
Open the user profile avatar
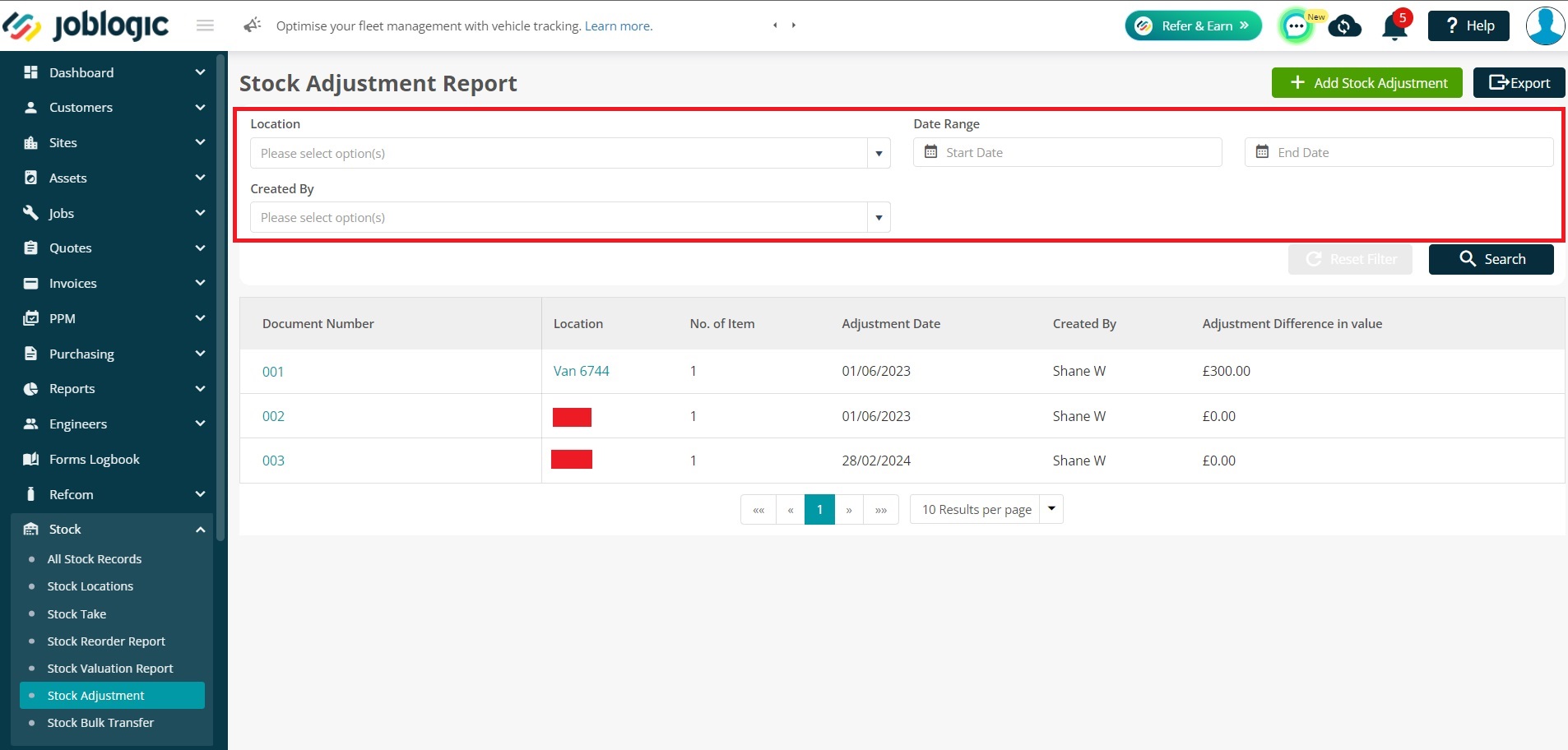coord(1545,25)
